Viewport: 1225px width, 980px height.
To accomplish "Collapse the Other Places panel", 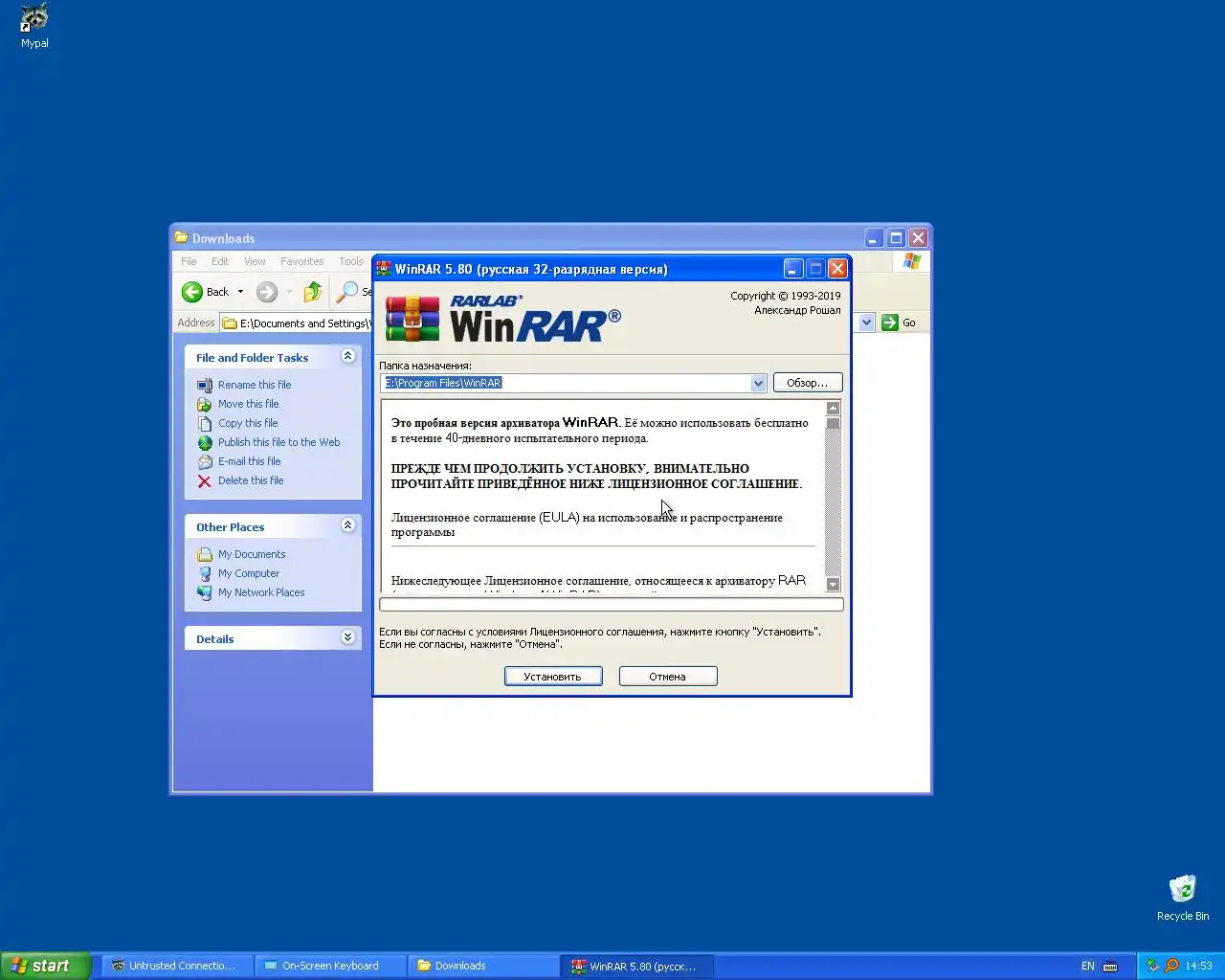I will pyautogui.click(x=348, y=525).
